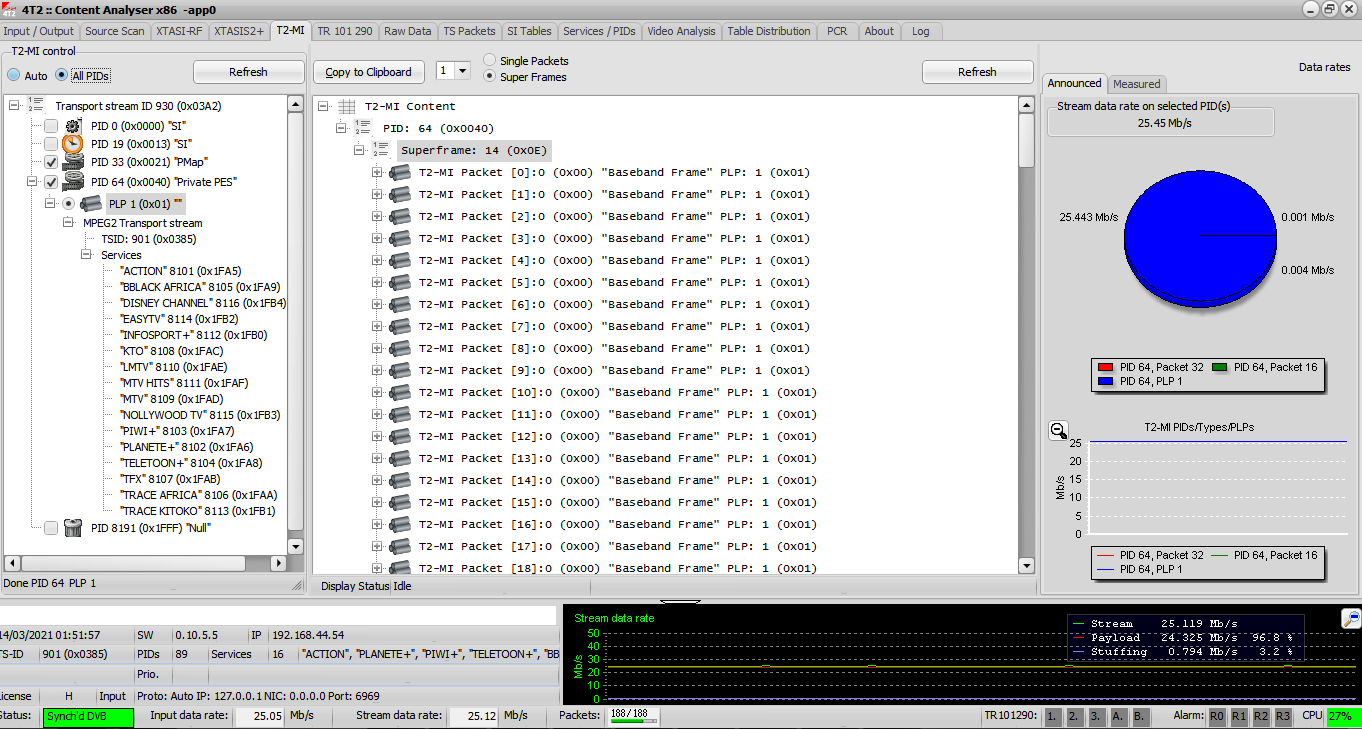The height and width of the screenshot is (729, 1362).
Task: Click Refresh in T2-MI control panel
Action: 248,72
